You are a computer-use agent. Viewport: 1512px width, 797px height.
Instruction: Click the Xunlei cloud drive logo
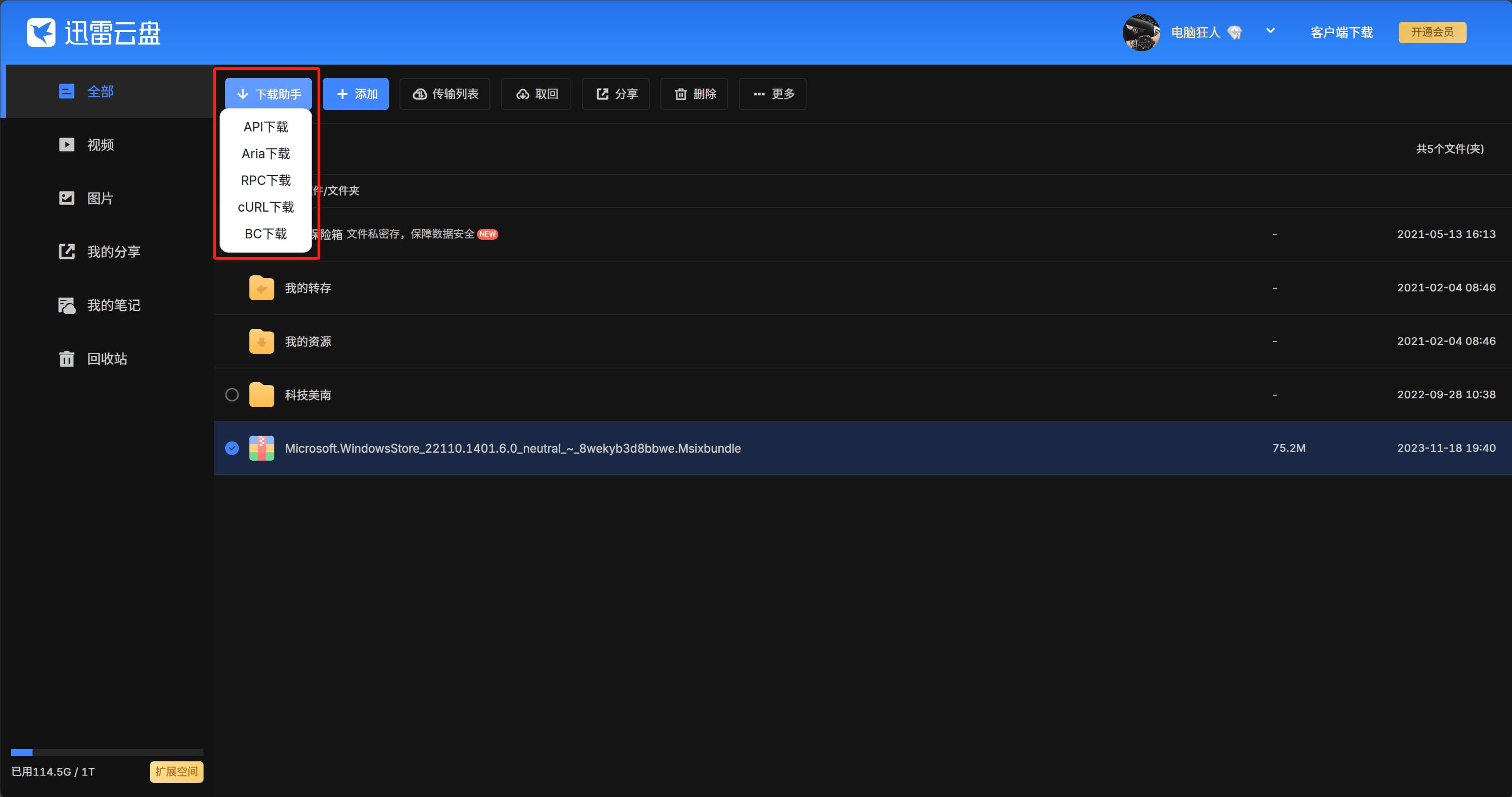[x=94, y=33]
